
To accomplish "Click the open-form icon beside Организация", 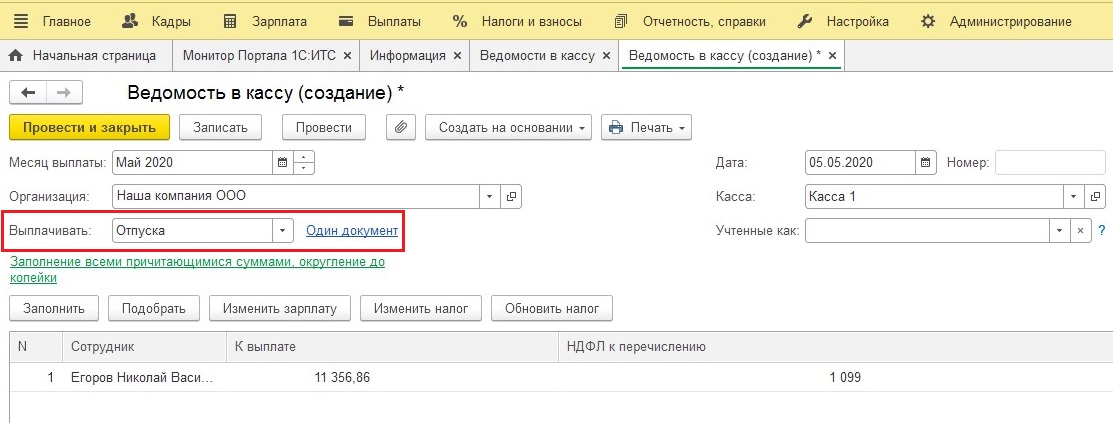I will point(510,197).
